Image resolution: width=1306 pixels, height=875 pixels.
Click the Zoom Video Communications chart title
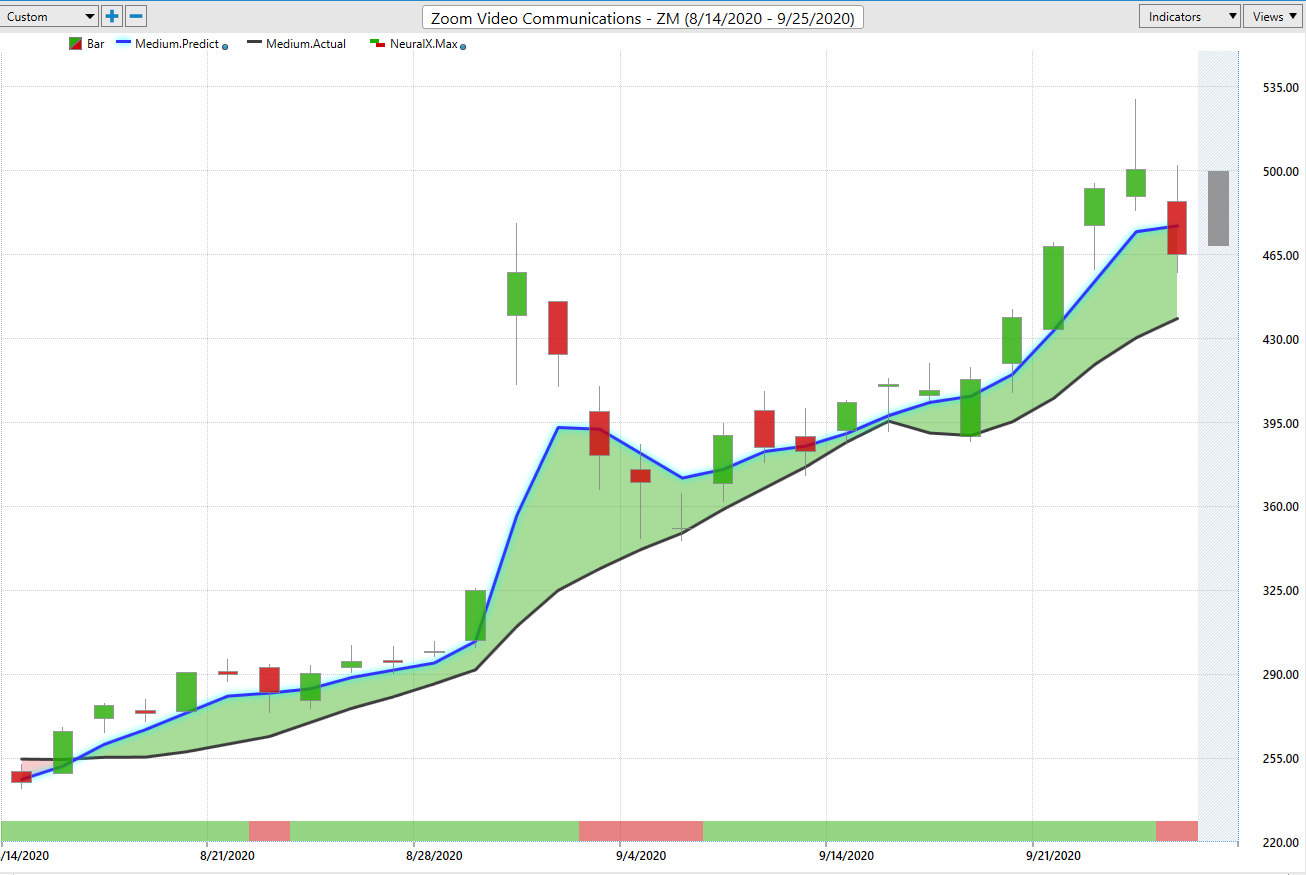click(x=643, y=18)
